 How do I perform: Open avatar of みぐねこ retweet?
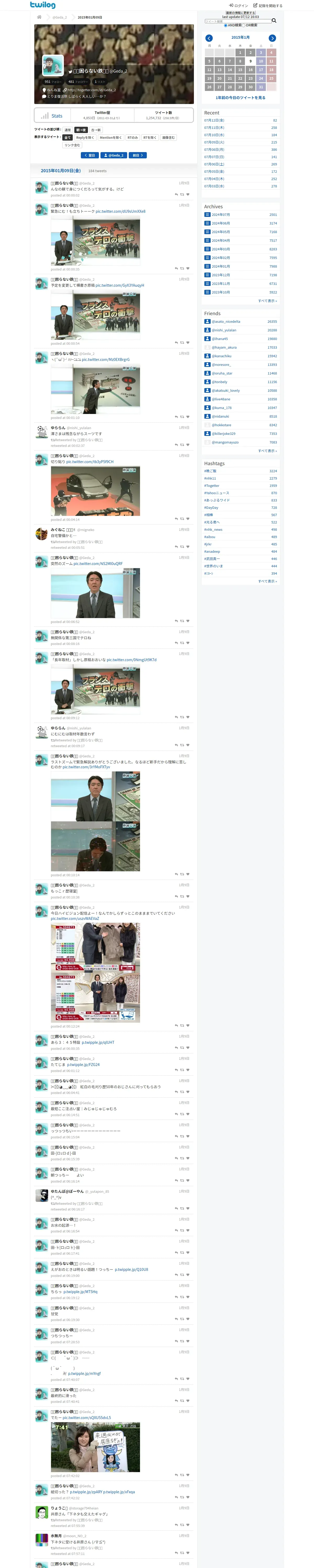point(41,534)
